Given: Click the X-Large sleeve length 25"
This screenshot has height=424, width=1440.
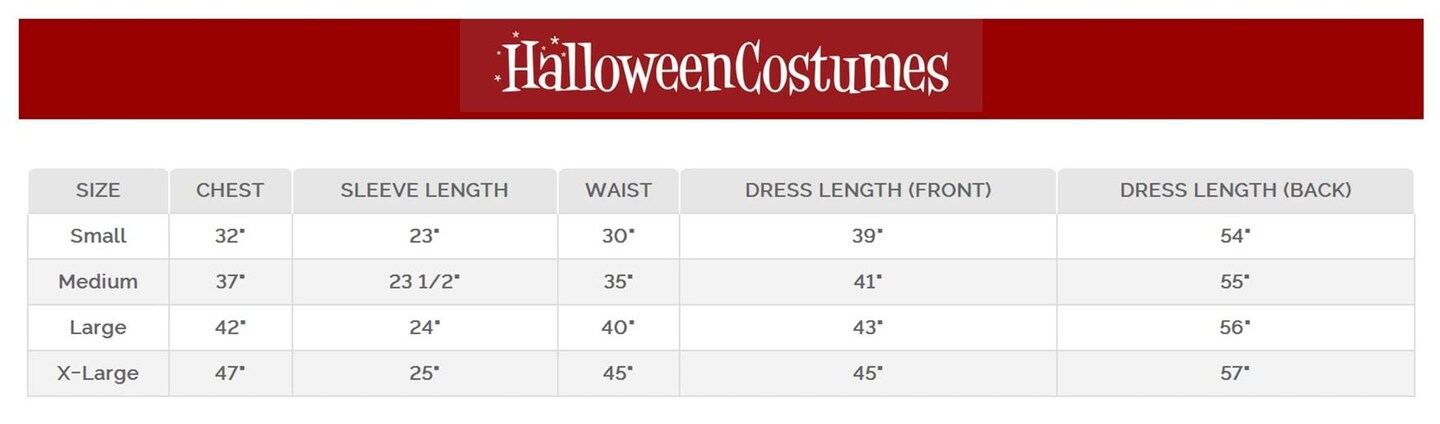Looking at the screenshot, I should [x=424, y=373].
